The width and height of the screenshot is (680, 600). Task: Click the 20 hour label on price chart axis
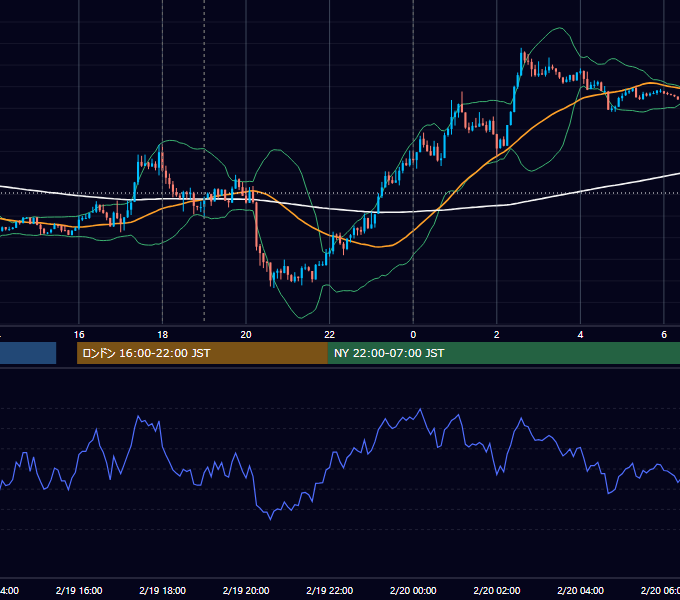tap(246, 335)
